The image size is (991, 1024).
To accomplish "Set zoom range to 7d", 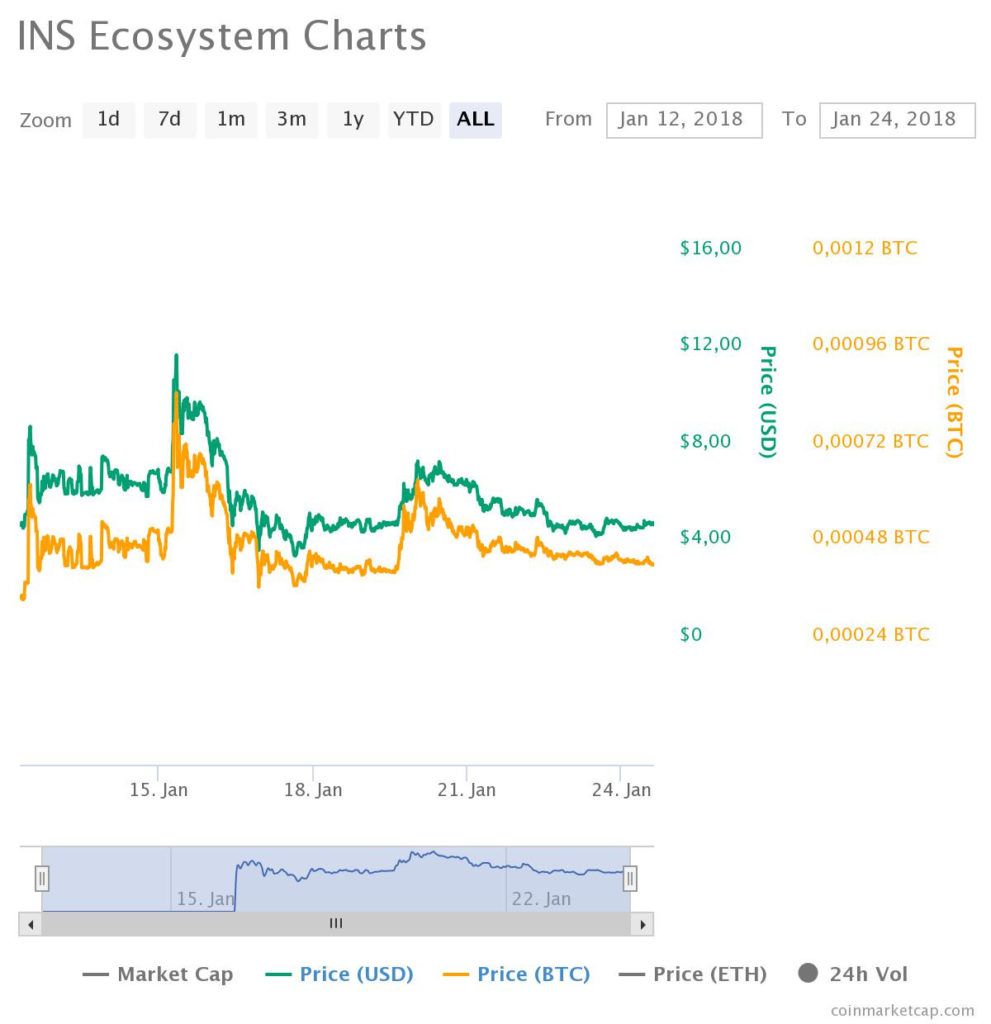I will click(170, 120).
